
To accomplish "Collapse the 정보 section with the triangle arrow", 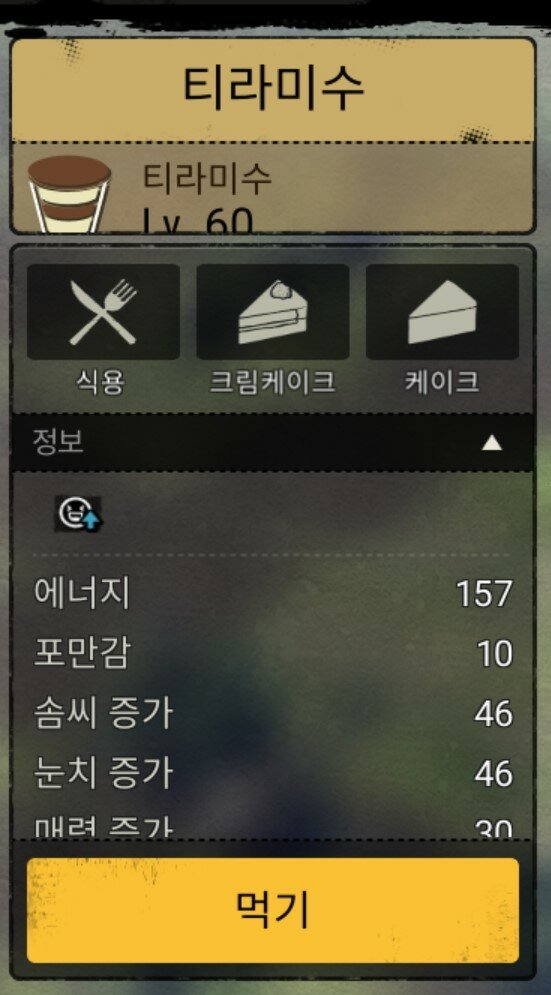I will [491, 443].
